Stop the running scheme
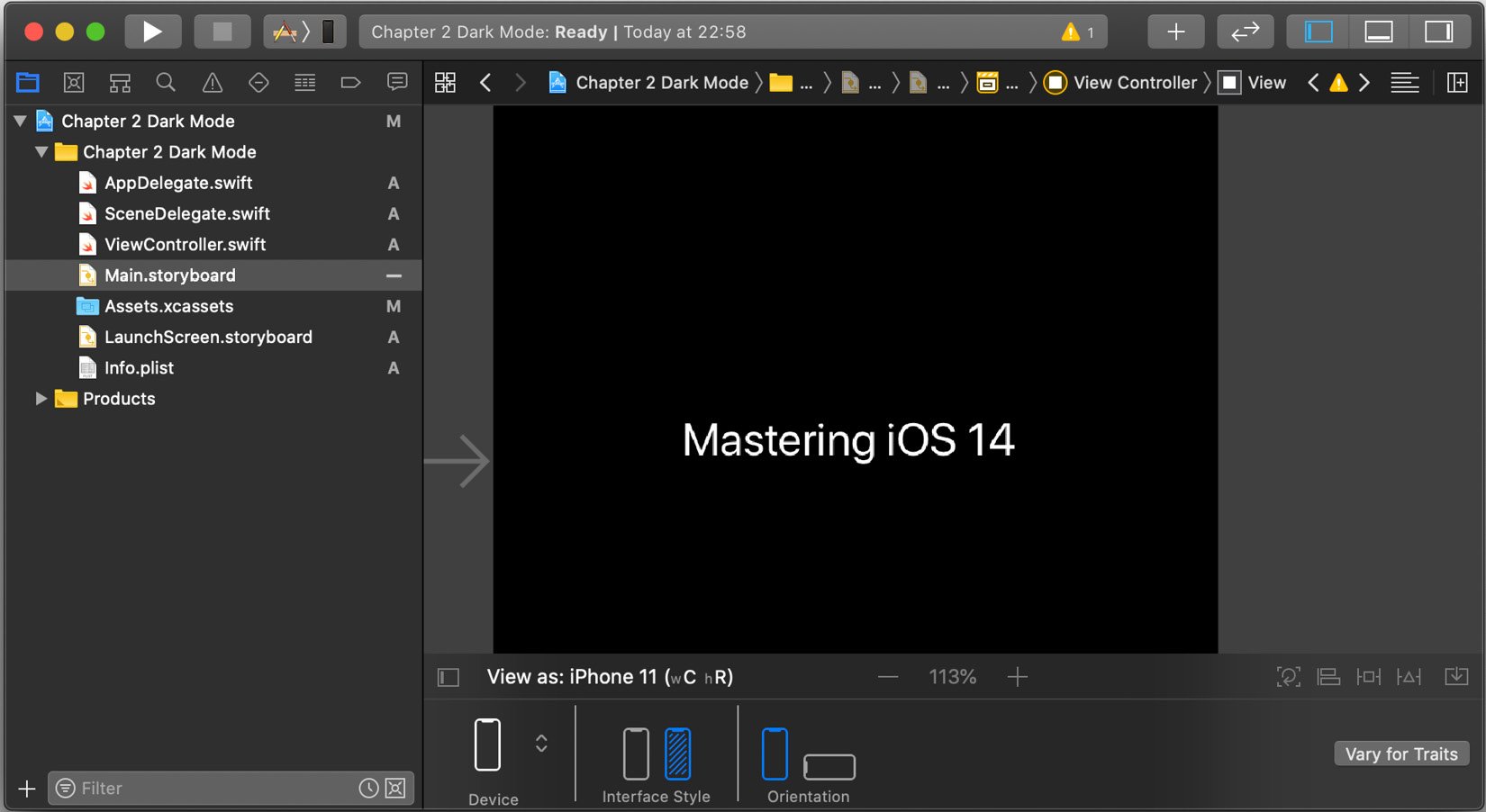Viewport: 1486px width, 812px height. 222,32
